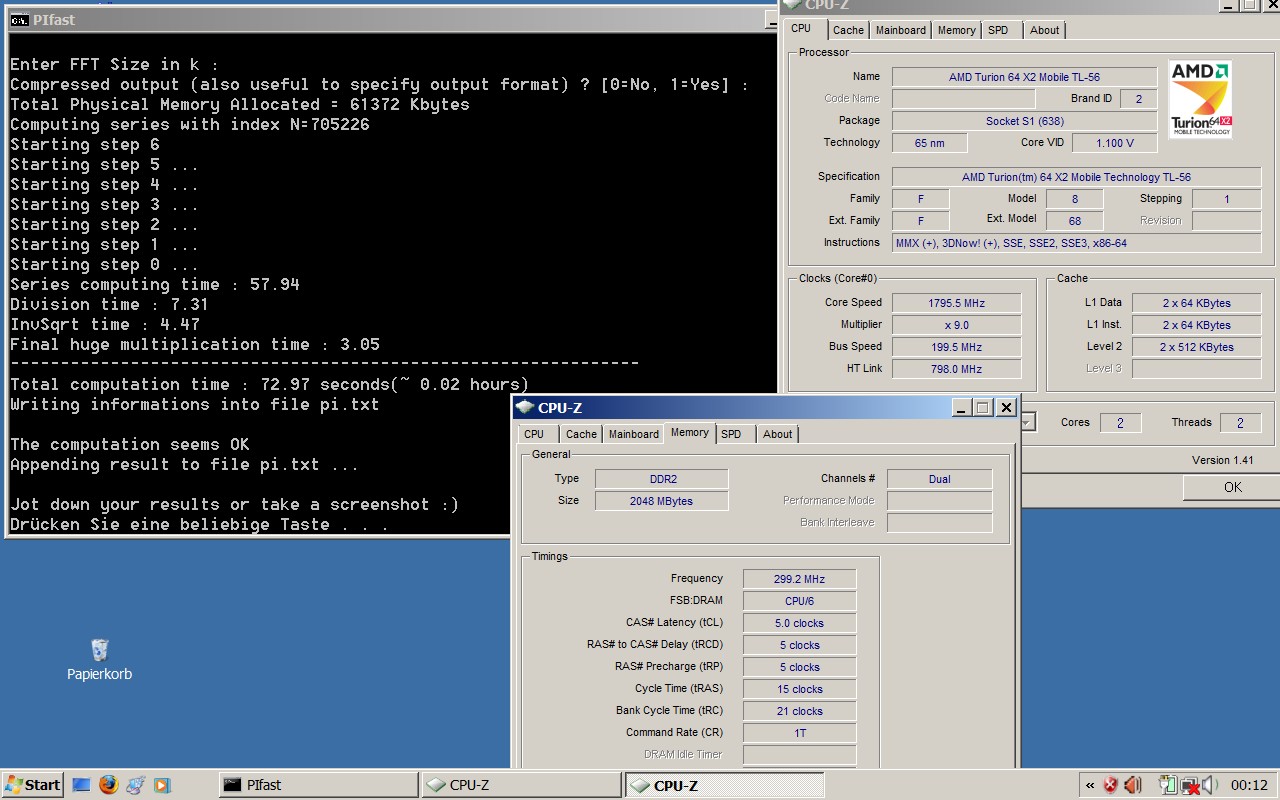Click OK button in back CPU-Z window

pos(1232,487)
